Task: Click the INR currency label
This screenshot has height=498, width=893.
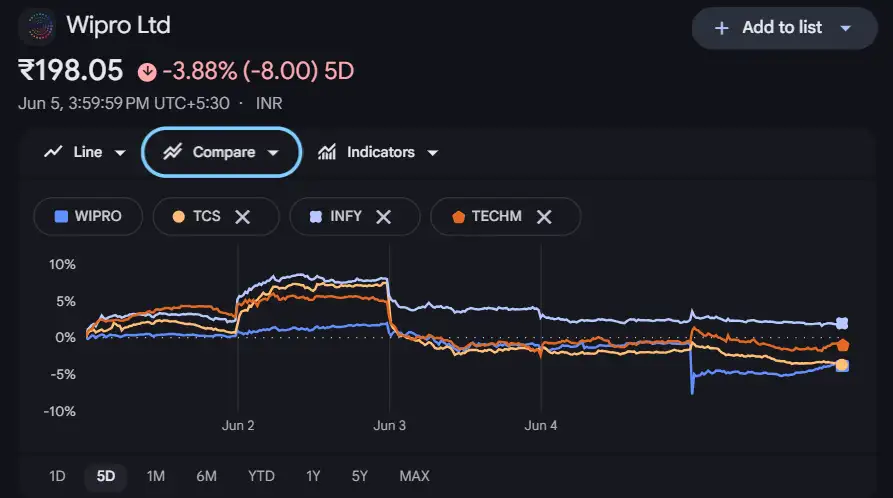Action: click(269, 103)
